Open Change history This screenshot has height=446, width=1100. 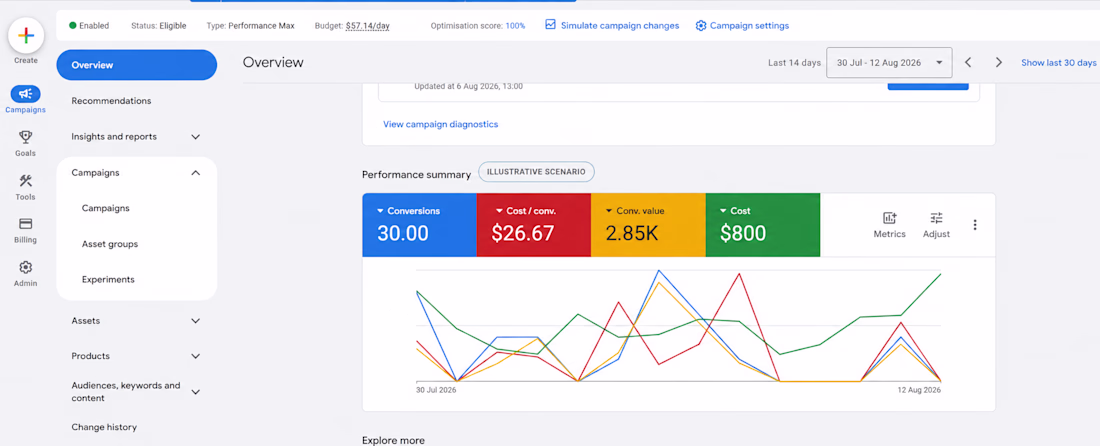tap(104, 427)
